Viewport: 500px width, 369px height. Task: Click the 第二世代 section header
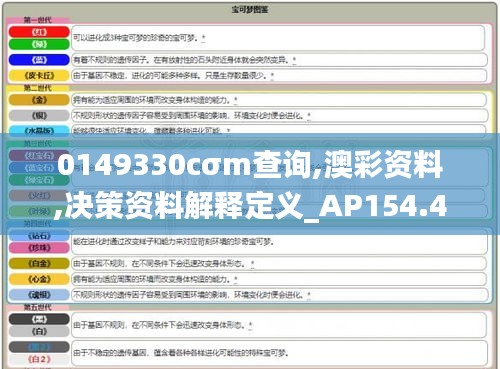(x=37, y=88)
